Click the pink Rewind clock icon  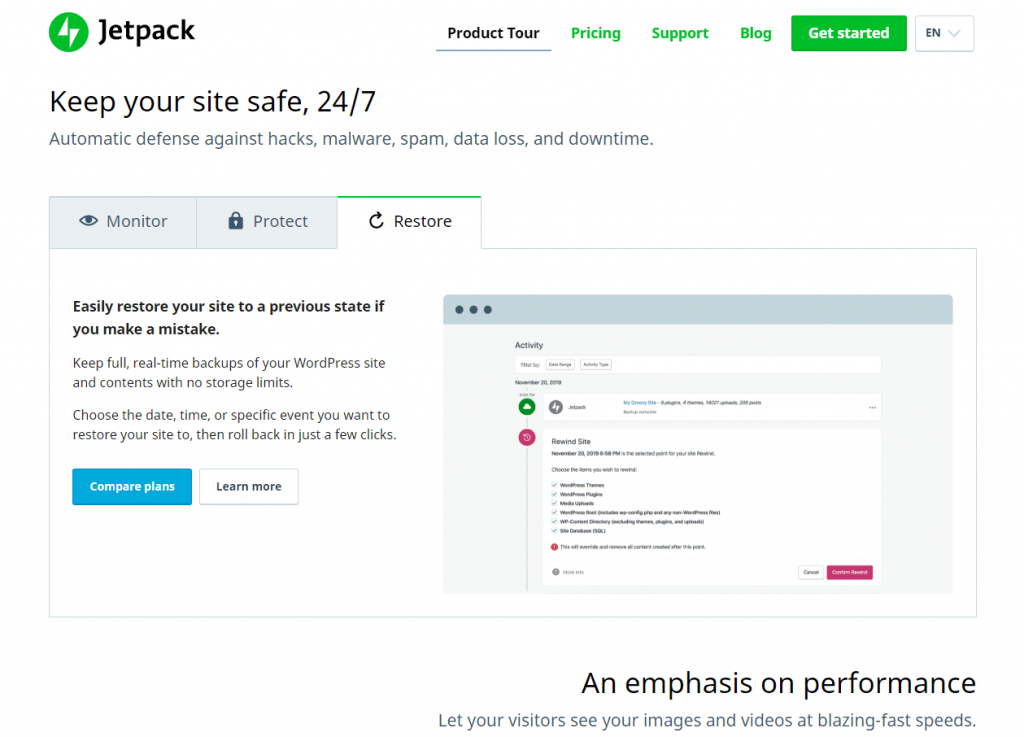point(526,437)
